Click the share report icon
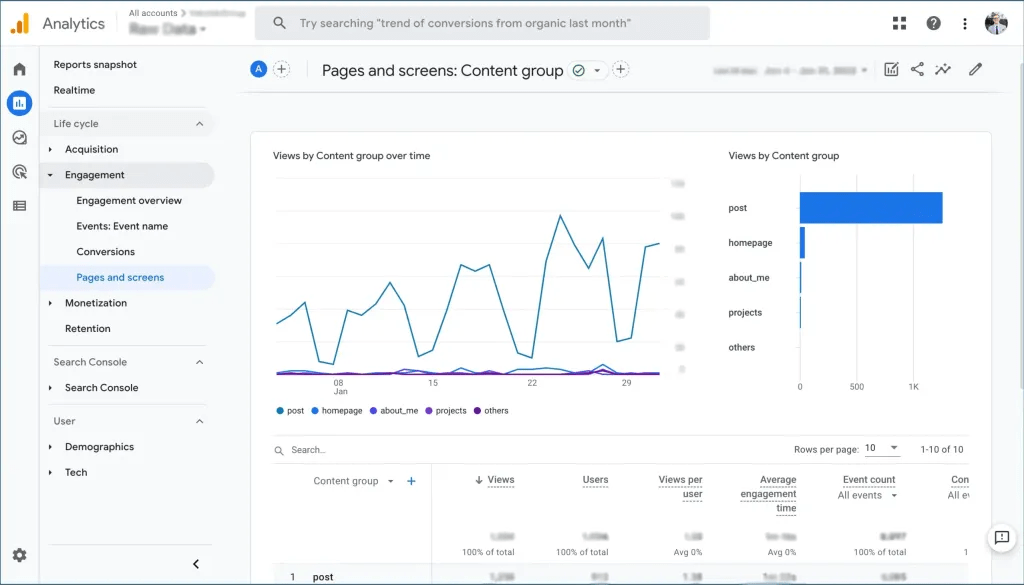This screenshot has height=585, width=1024. [917, 69]
